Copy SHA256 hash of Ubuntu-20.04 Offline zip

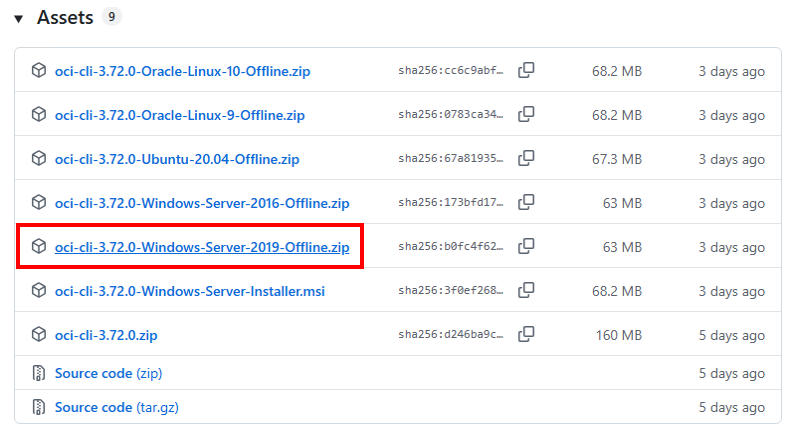[x=526, y=159]
